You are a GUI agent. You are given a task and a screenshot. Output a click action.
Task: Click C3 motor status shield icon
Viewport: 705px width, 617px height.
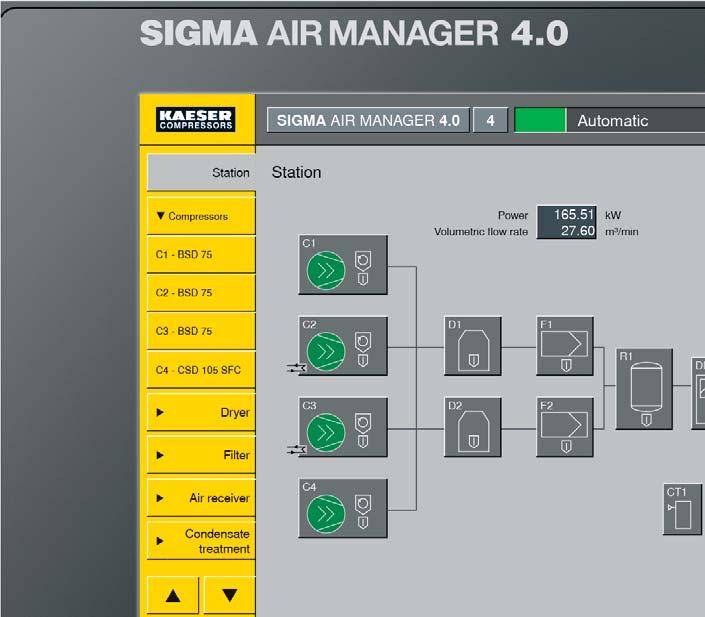pos(363,423)
